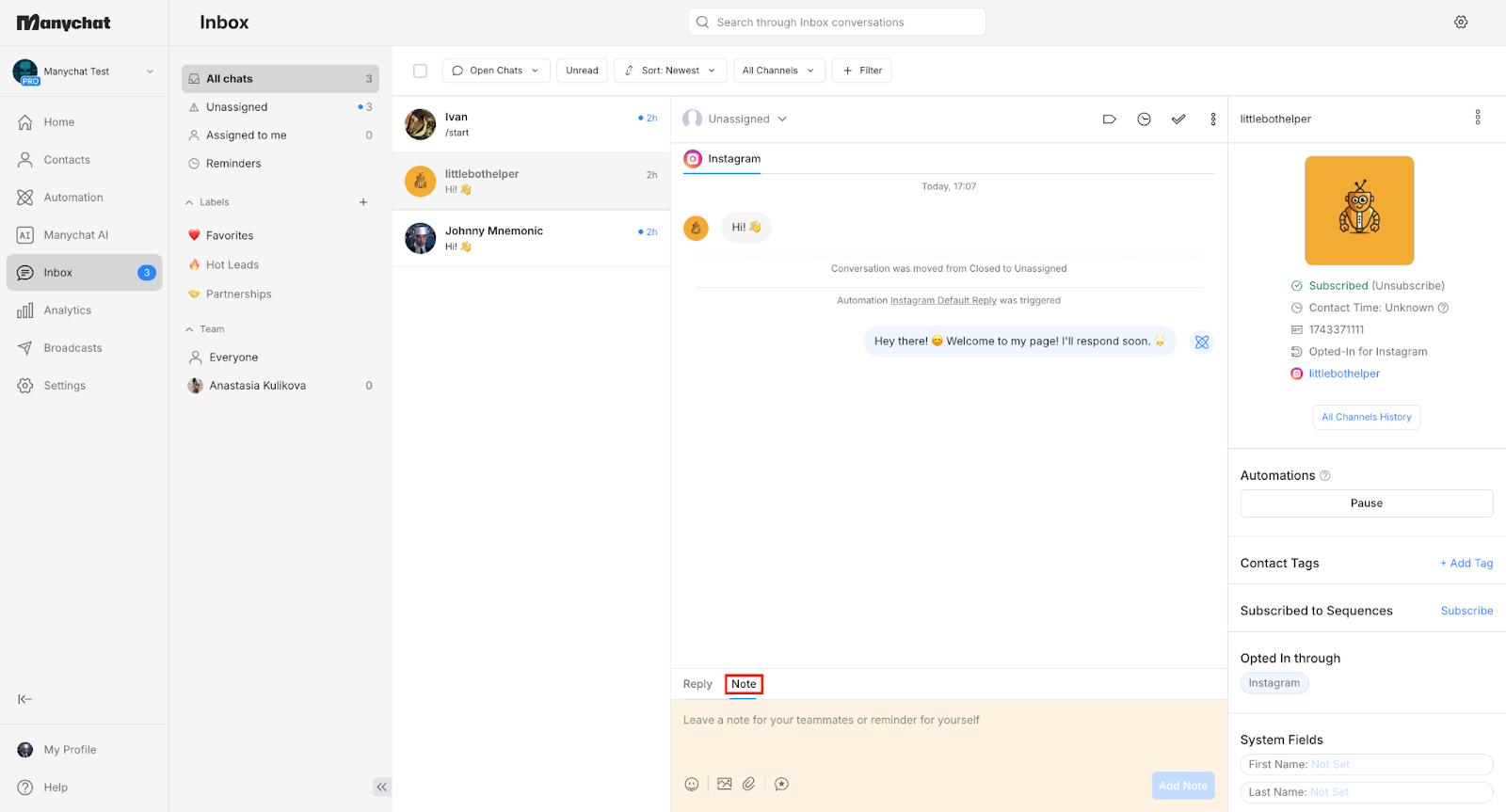Search through Inbox conversations field
1506x812 pixels.
pyautogui.click(x=837, y=23)
